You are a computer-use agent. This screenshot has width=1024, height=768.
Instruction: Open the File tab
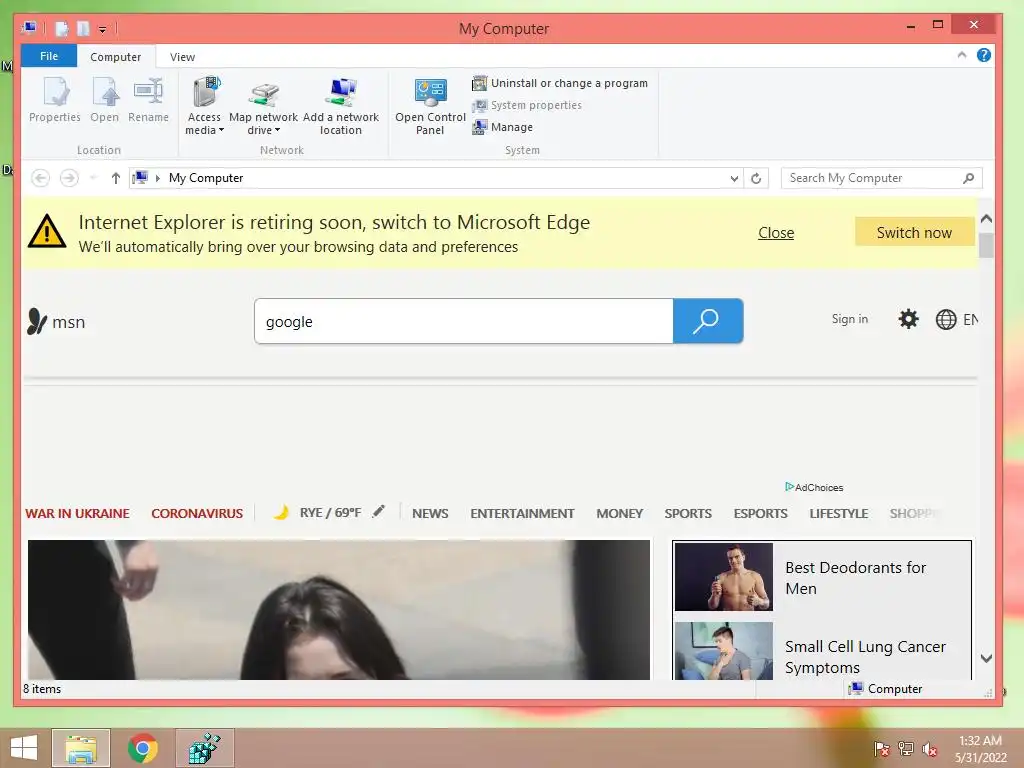click(49, 56)
